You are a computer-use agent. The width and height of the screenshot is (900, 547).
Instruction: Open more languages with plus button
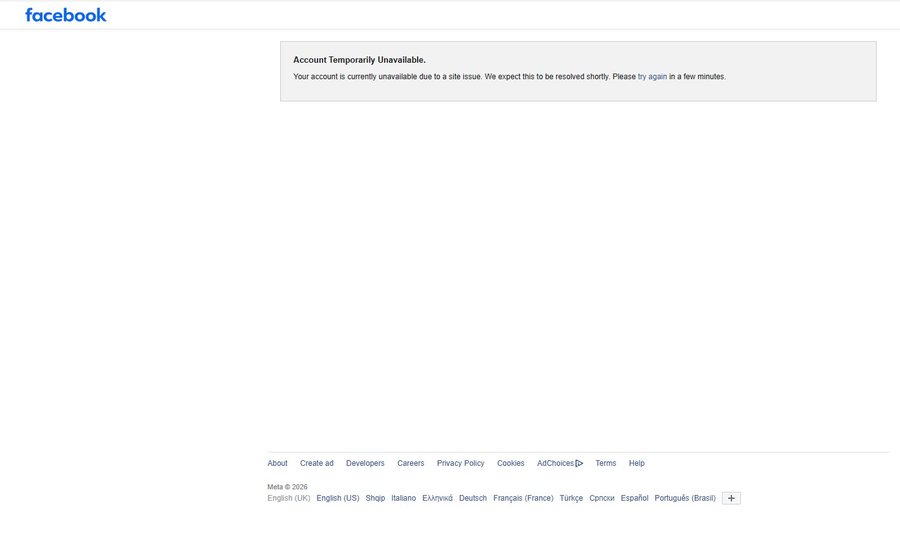[x=731, y=498]
